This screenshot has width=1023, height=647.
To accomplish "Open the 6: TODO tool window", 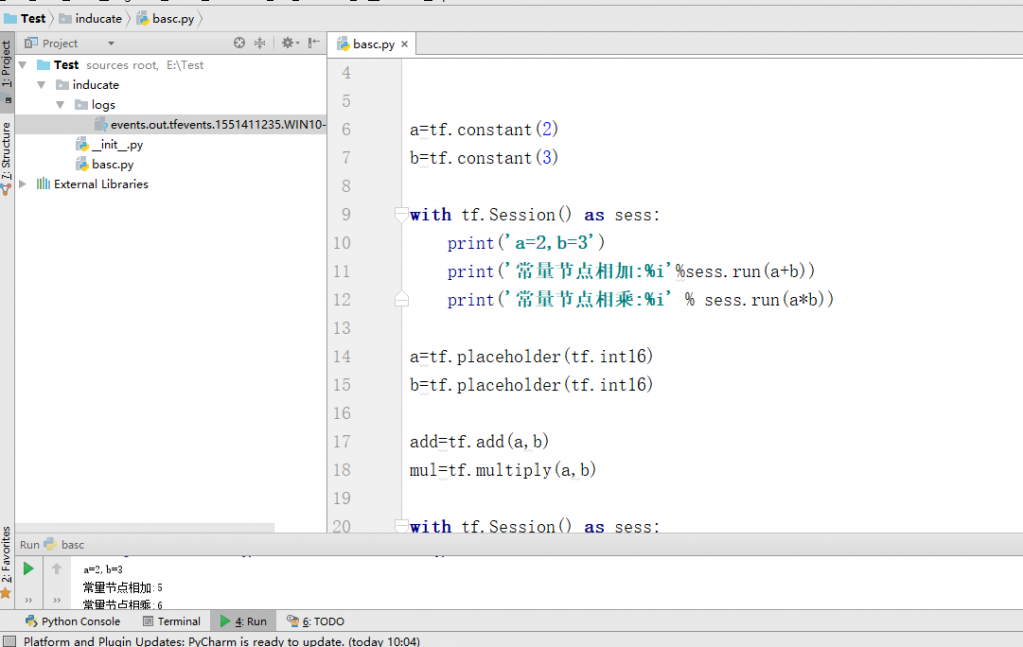I will click(x=316, y=621).
